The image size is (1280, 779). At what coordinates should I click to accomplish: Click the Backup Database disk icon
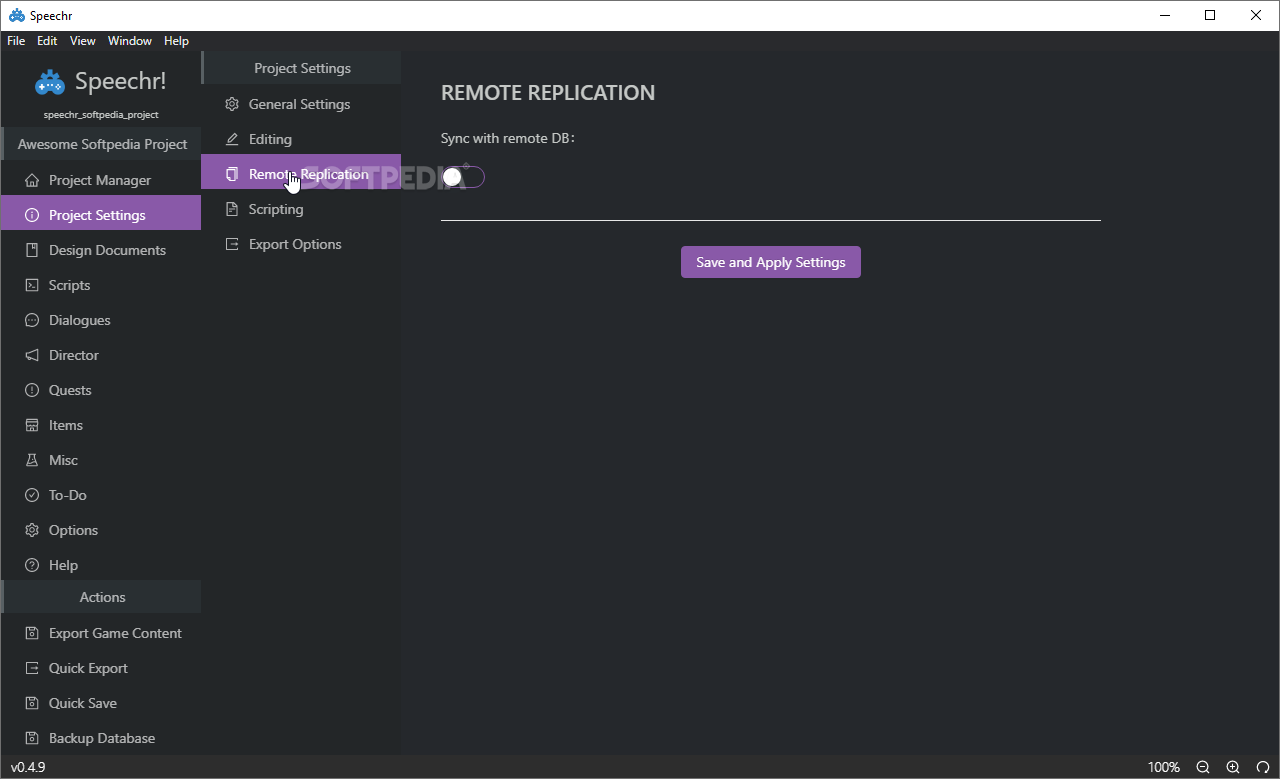pyautogui.click(x=31, y=738)
